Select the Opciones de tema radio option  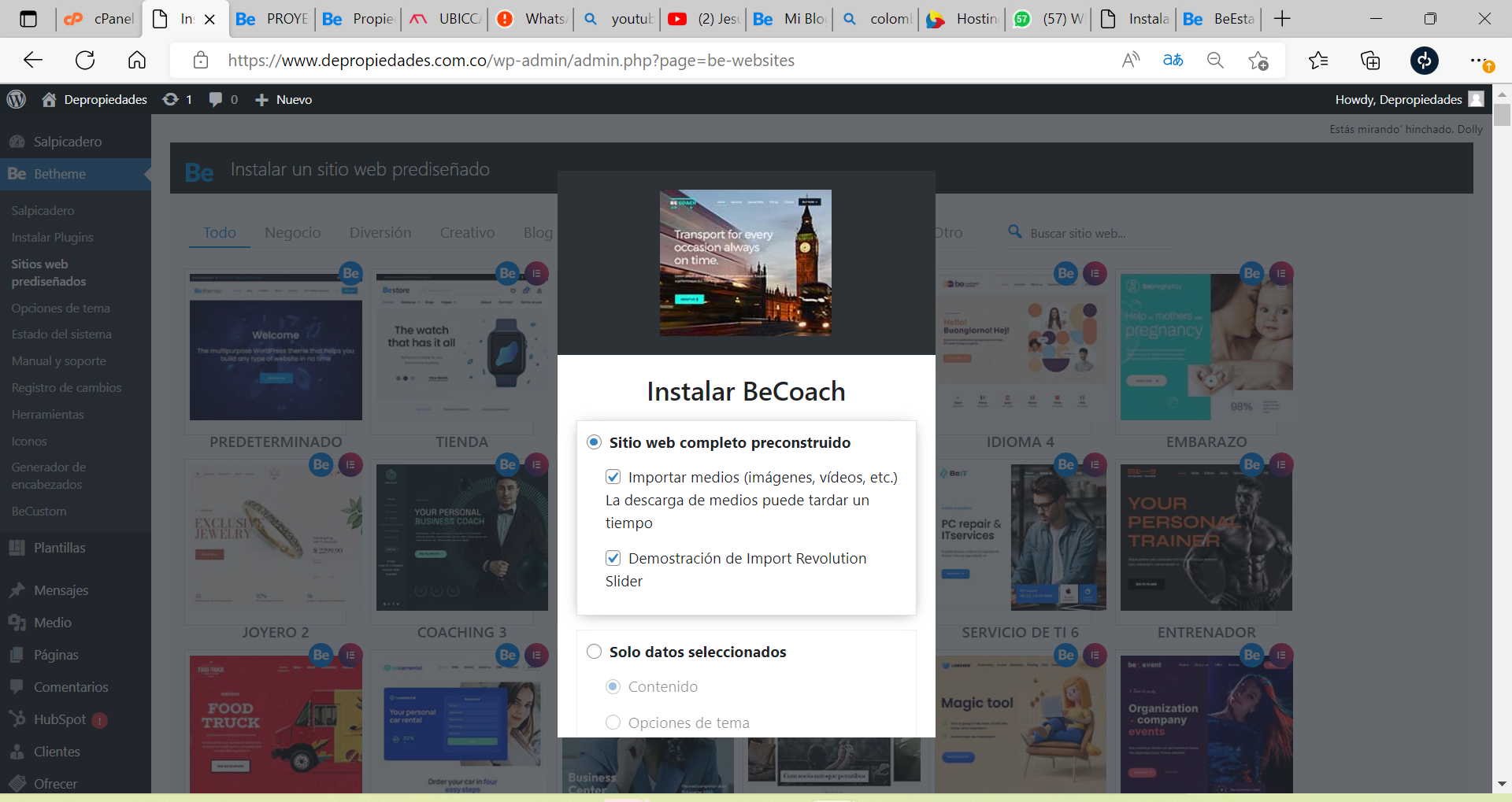(613, 723)
